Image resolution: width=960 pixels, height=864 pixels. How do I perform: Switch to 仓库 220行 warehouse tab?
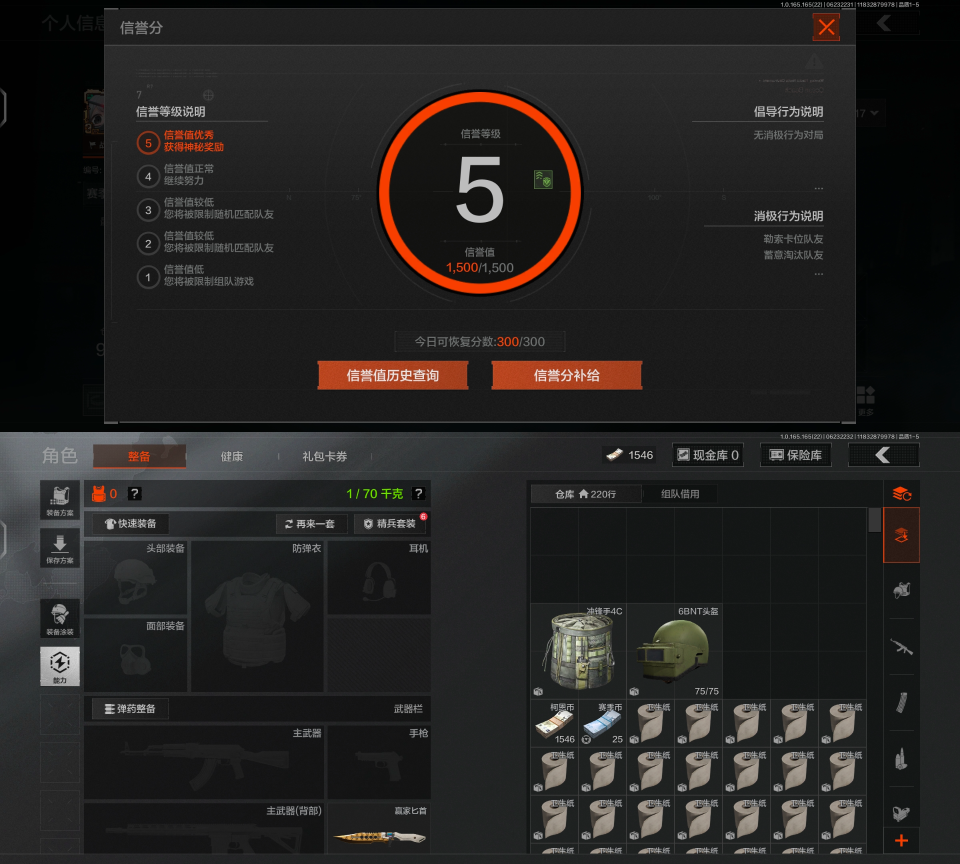click(586, 494)
